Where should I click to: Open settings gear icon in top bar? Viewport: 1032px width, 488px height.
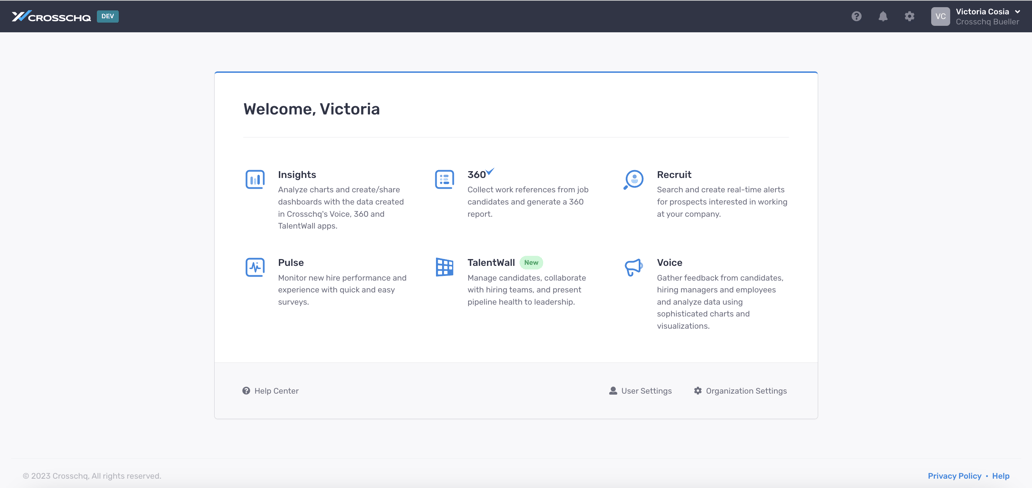(909, 16)
